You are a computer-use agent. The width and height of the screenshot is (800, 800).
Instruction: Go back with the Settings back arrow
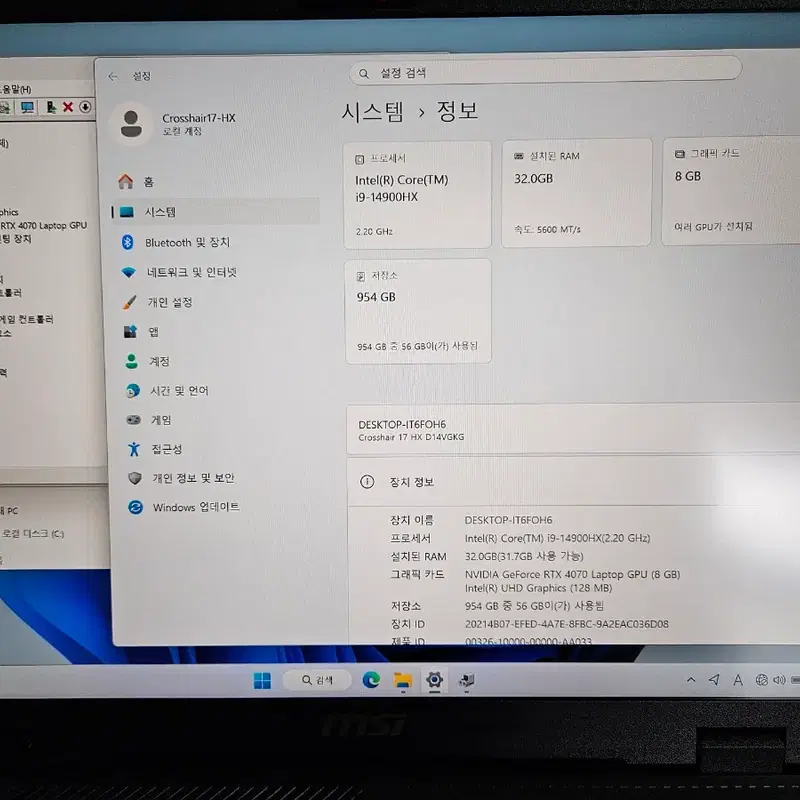113,77
